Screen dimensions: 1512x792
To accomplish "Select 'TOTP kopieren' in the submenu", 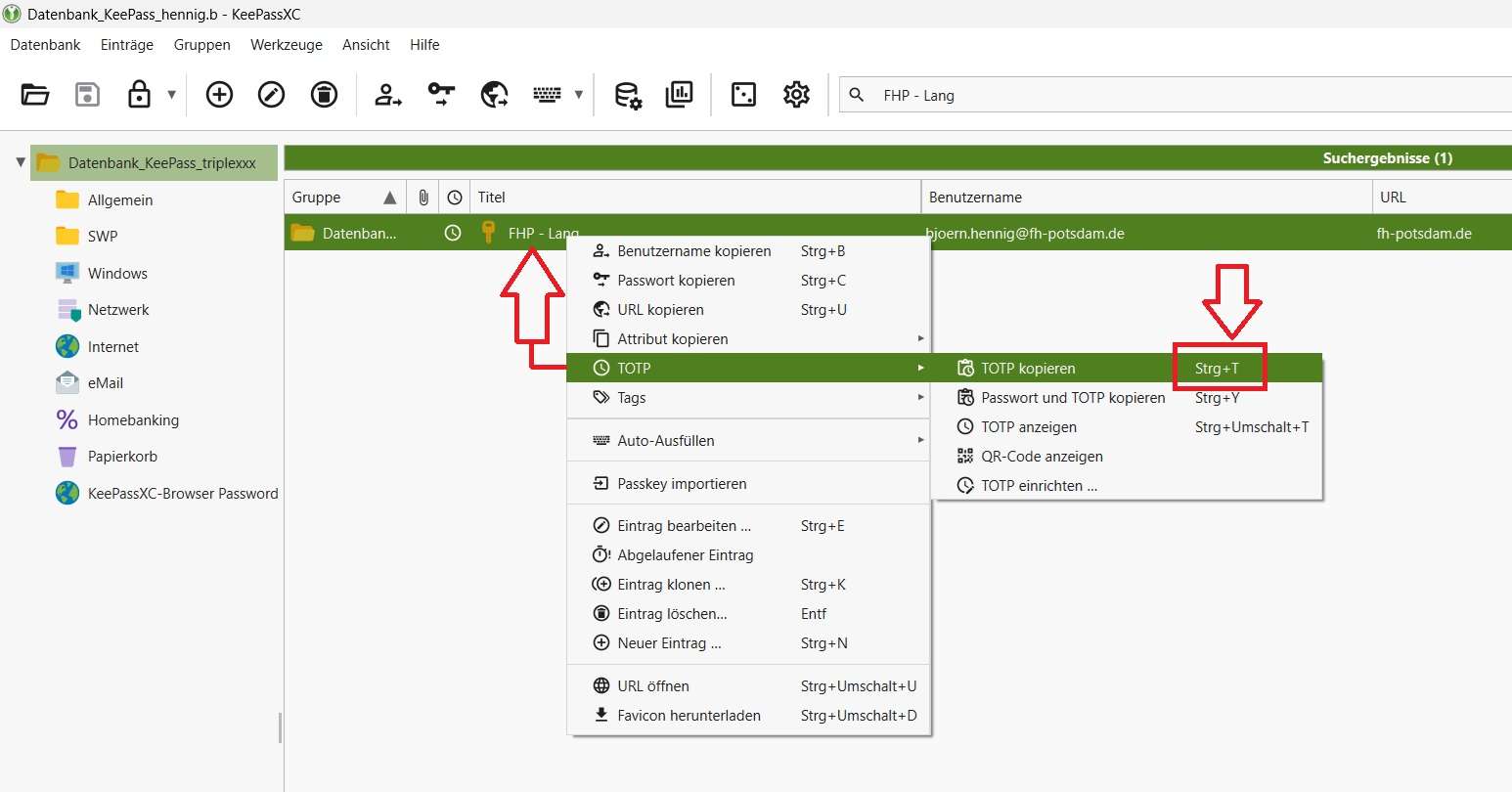I will (1028, 369).
